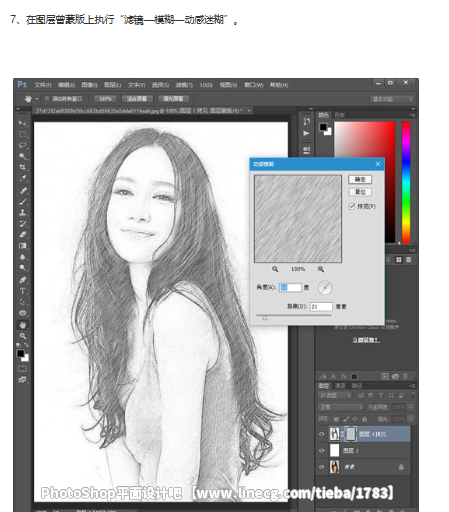Open the 编辑 menu
Screen dimensions: 449x512
66,85
